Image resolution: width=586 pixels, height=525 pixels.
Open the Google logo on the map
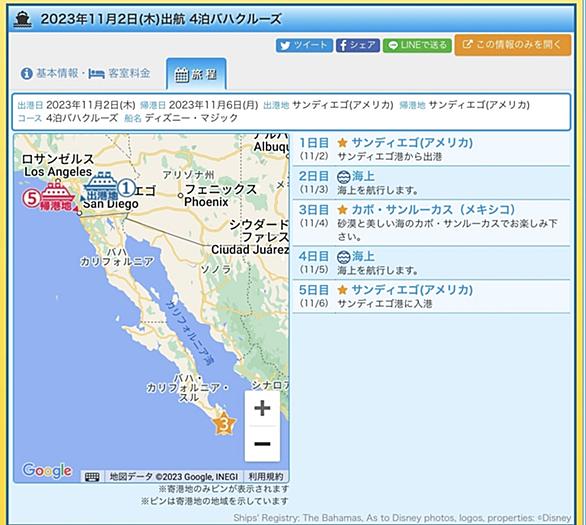[47, 470]
